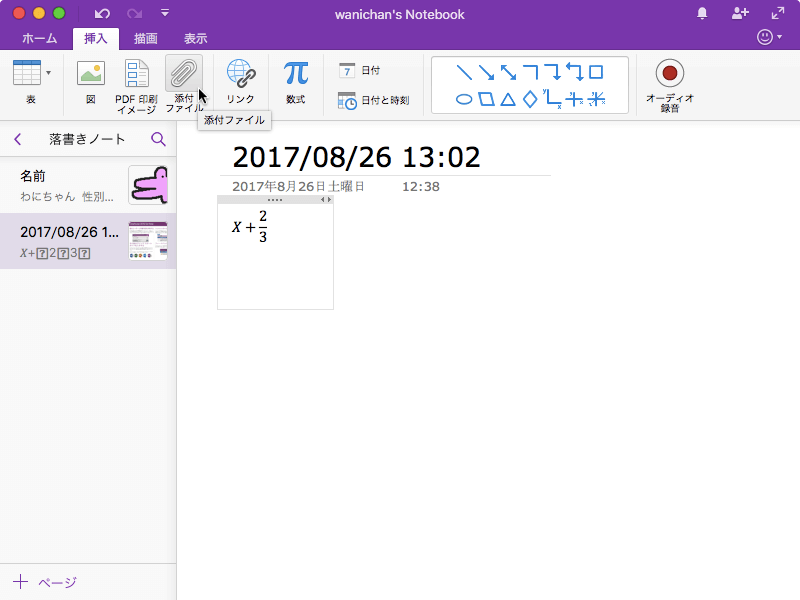This screenshot has width=800, height=600.
Task: Search pages with magnifier icon
Action: pos(159,139)
